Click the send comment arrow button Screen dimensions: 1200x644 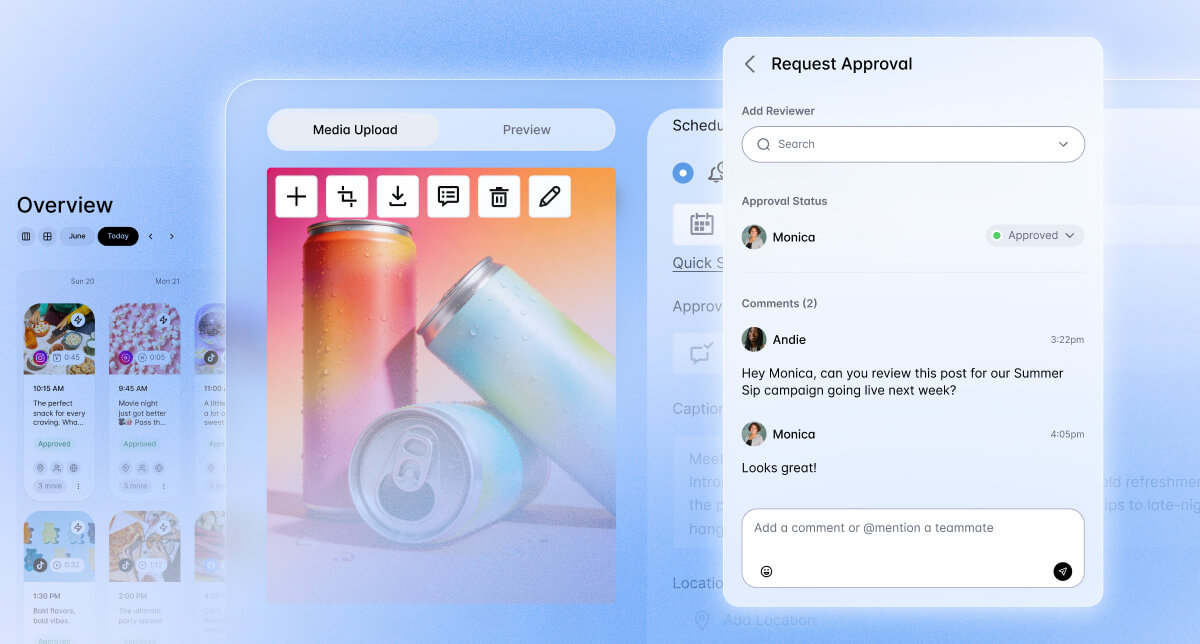point(1062,571)
